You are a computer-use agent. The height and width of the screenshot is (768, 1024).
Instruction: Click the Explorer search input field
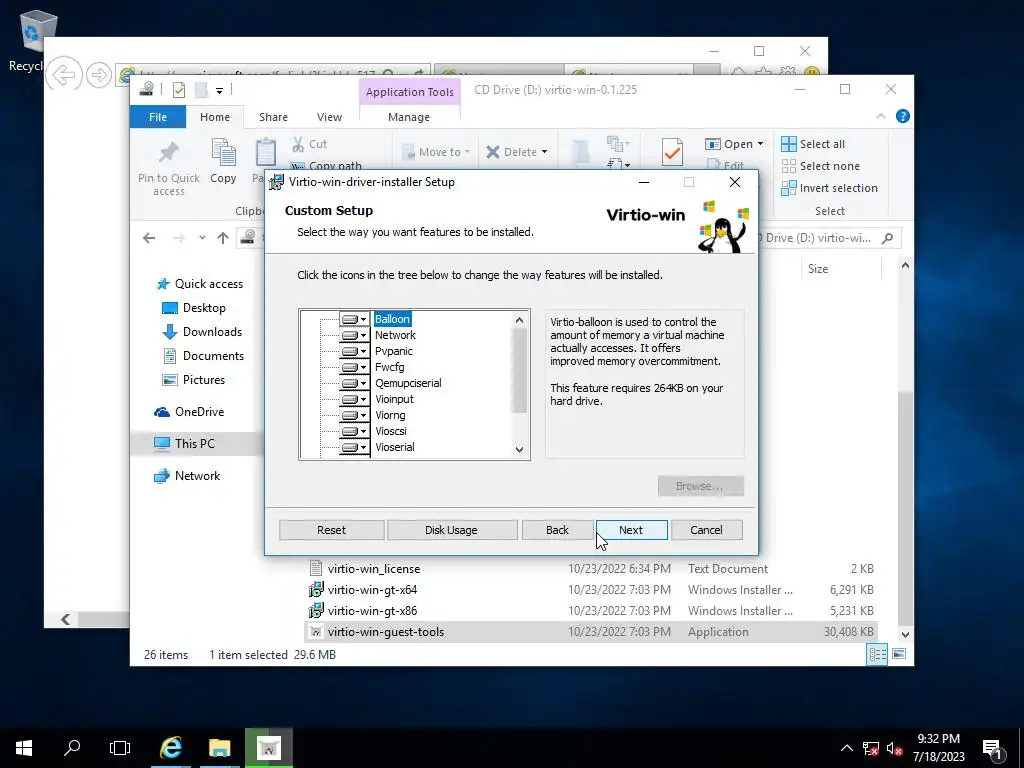[x=820, y=238]
